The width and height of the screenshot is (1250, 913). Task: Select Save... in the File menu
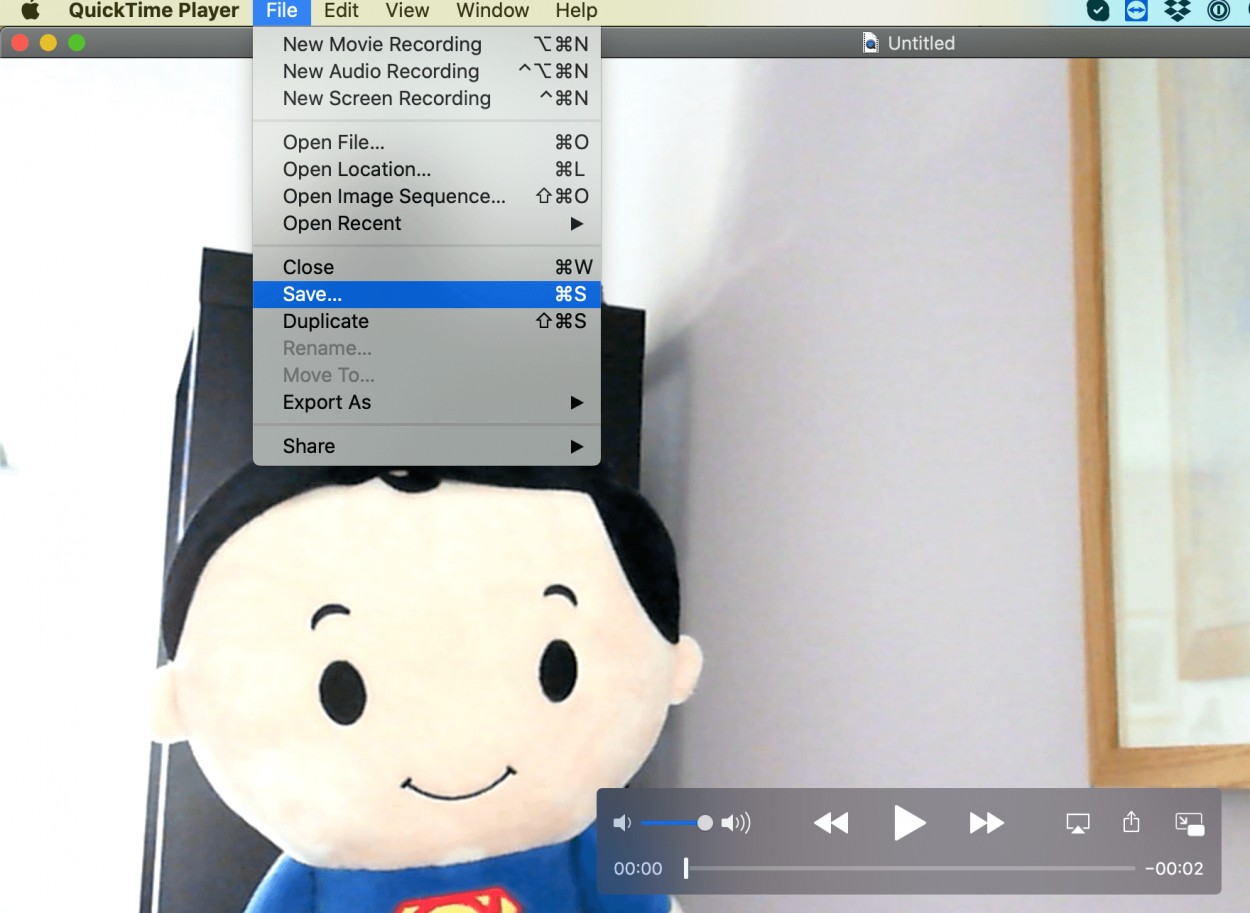(x=427, y=294)
